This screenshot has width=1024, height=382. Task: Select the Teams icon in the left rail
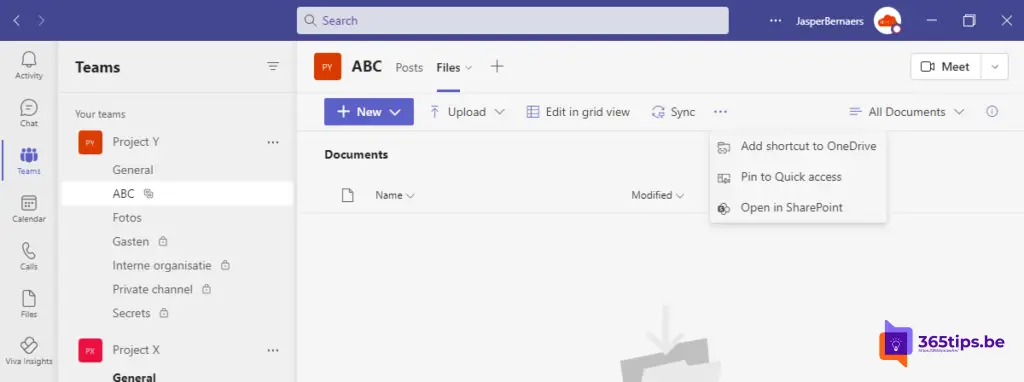point(29,161)
